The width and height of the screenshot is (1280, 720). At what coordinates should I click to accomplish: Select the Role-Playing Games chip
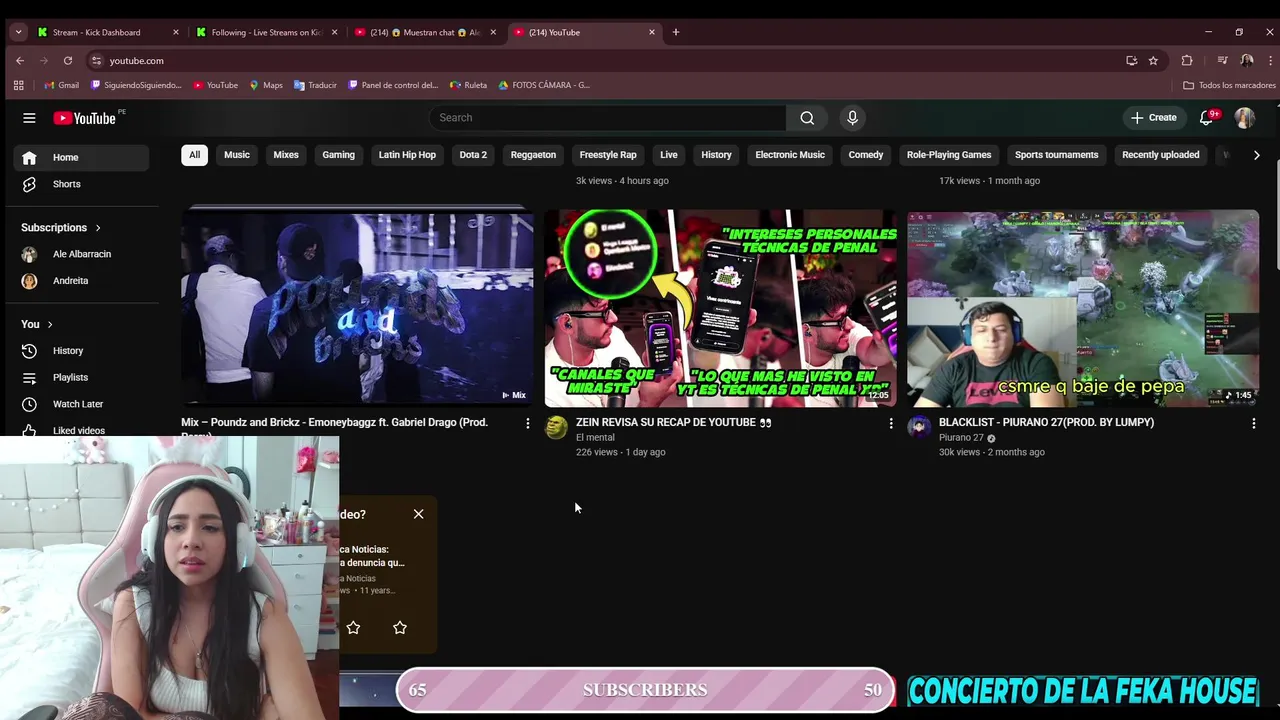pos(949,155)
